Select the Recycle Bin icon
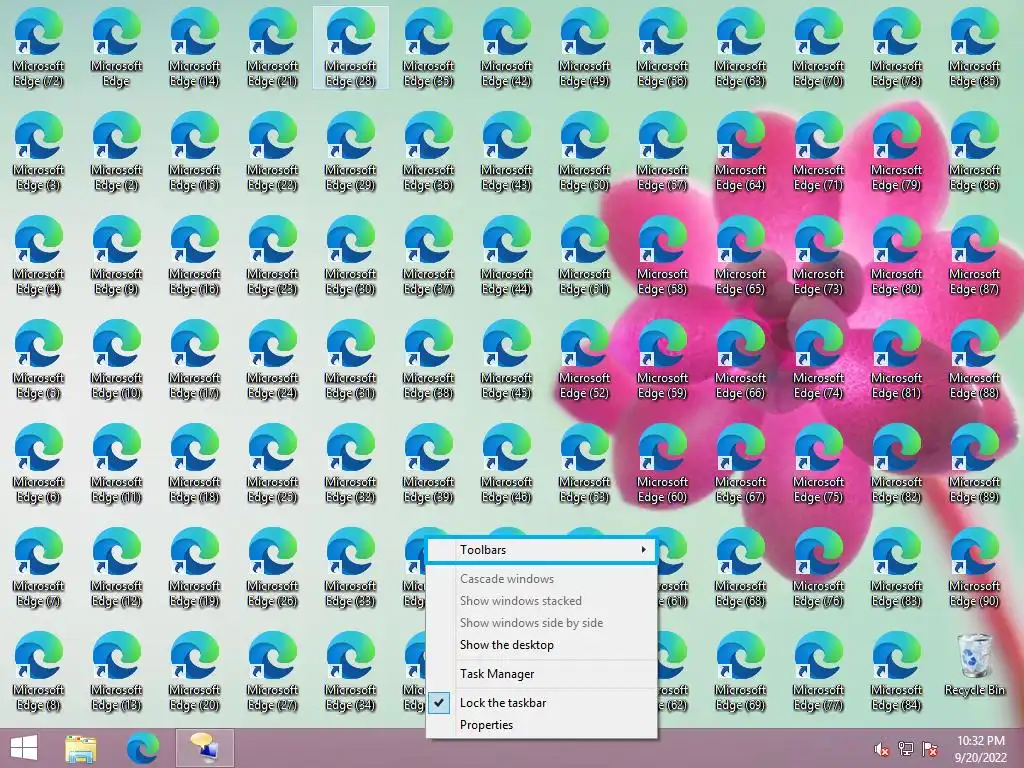The image size is (1024, 768). [974, 664]
